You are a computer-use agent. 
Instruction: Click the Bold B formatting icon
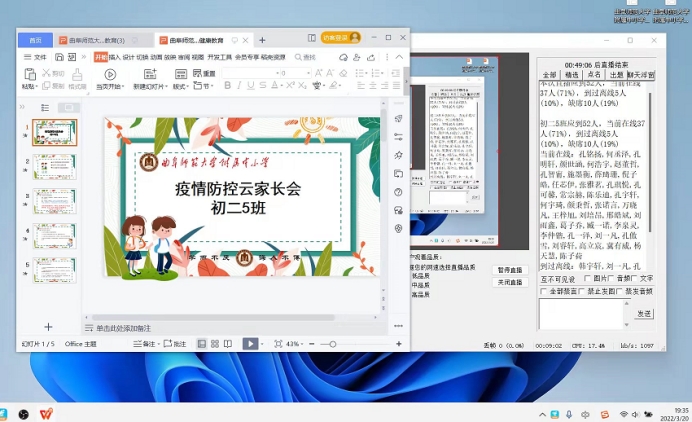228,85
